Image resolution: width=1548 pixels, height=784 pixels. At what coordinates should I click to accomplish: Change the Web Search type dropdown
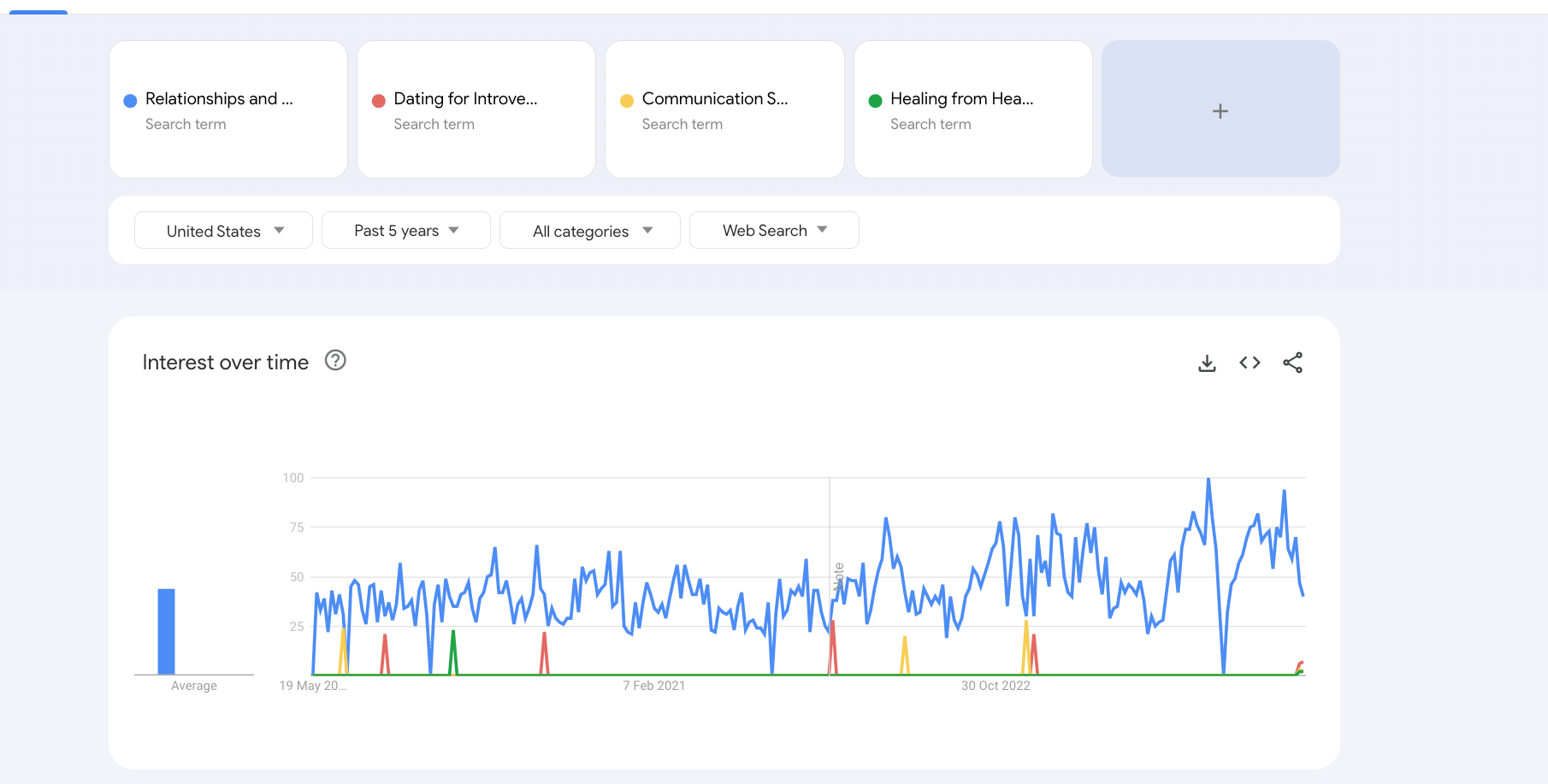774,231
